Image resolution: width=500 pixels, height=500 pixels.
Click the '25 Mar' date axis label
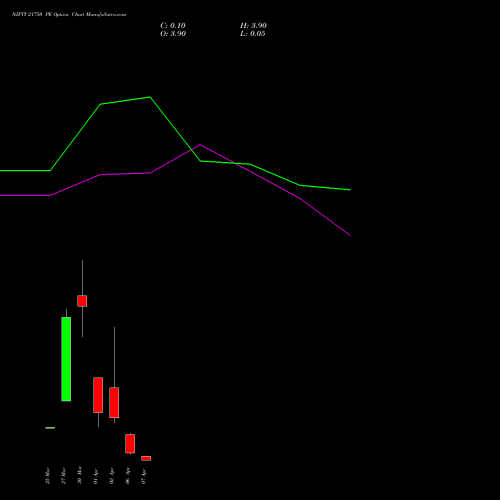coord(47,476)
